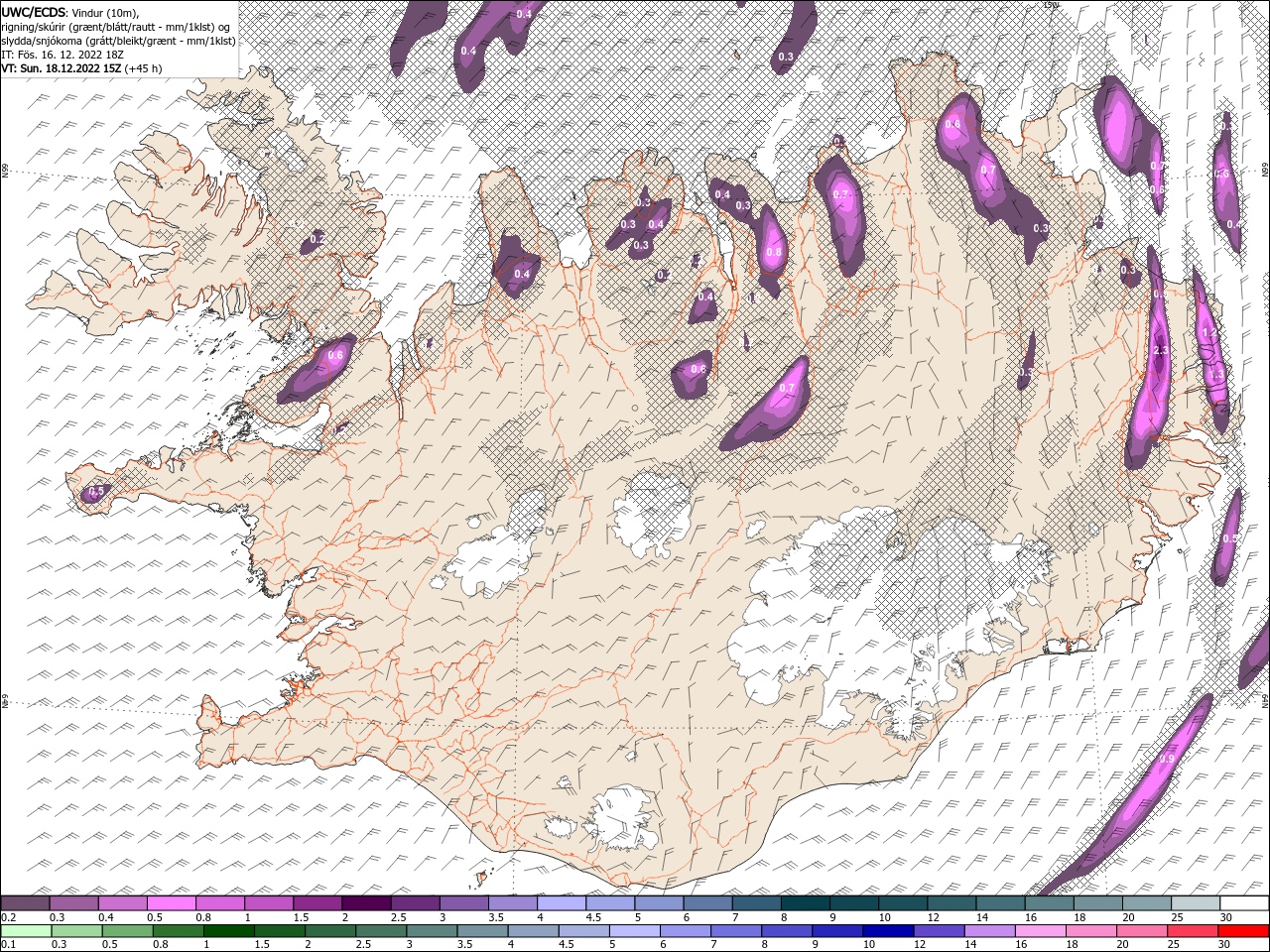Select the white snow swatch labeled 30

[x=1244, y=902]
